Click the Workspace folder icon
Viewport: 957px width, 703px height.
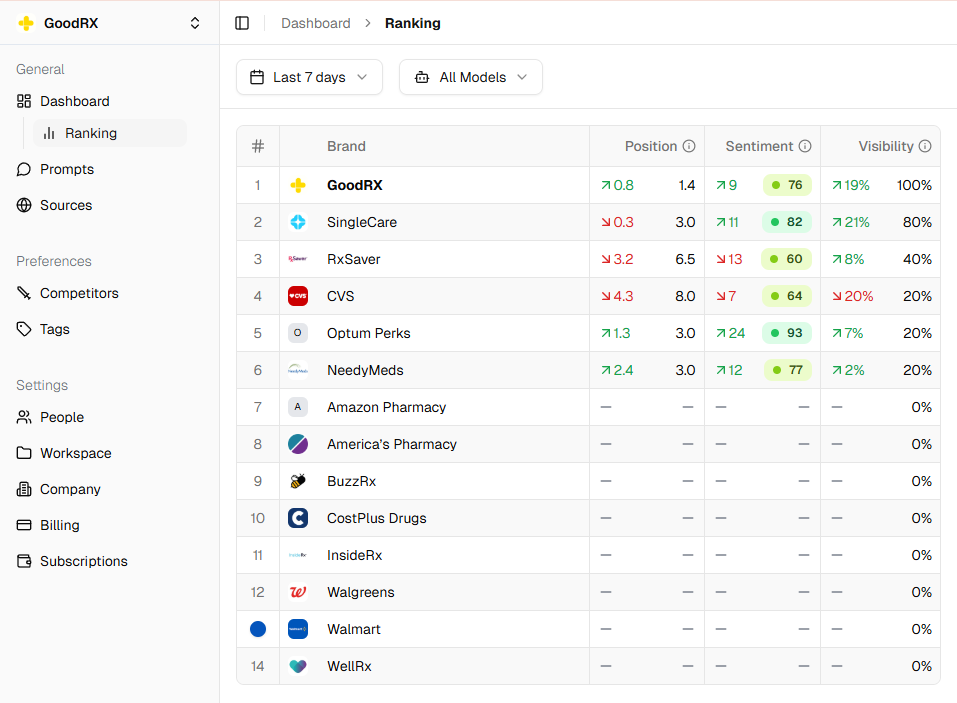click(24, 453)
